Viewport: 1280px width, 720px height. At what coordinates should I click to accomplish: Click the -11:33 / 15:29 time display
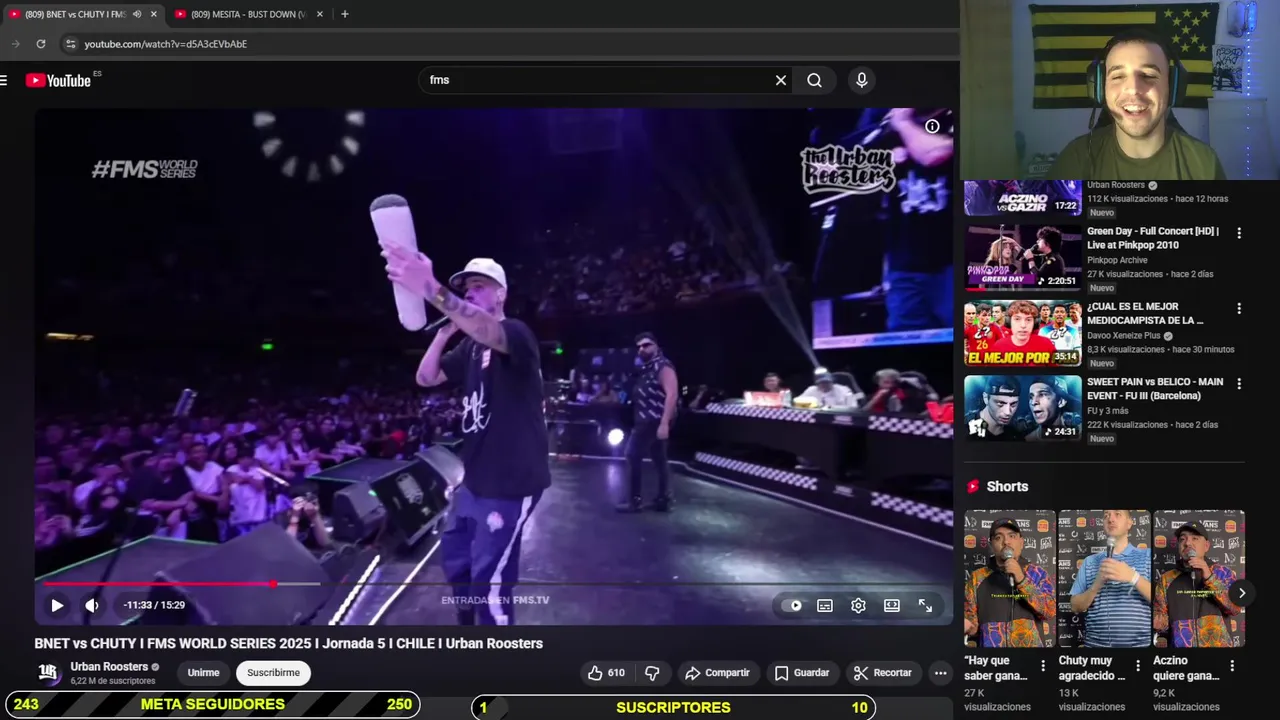click(x=154, y=605)
